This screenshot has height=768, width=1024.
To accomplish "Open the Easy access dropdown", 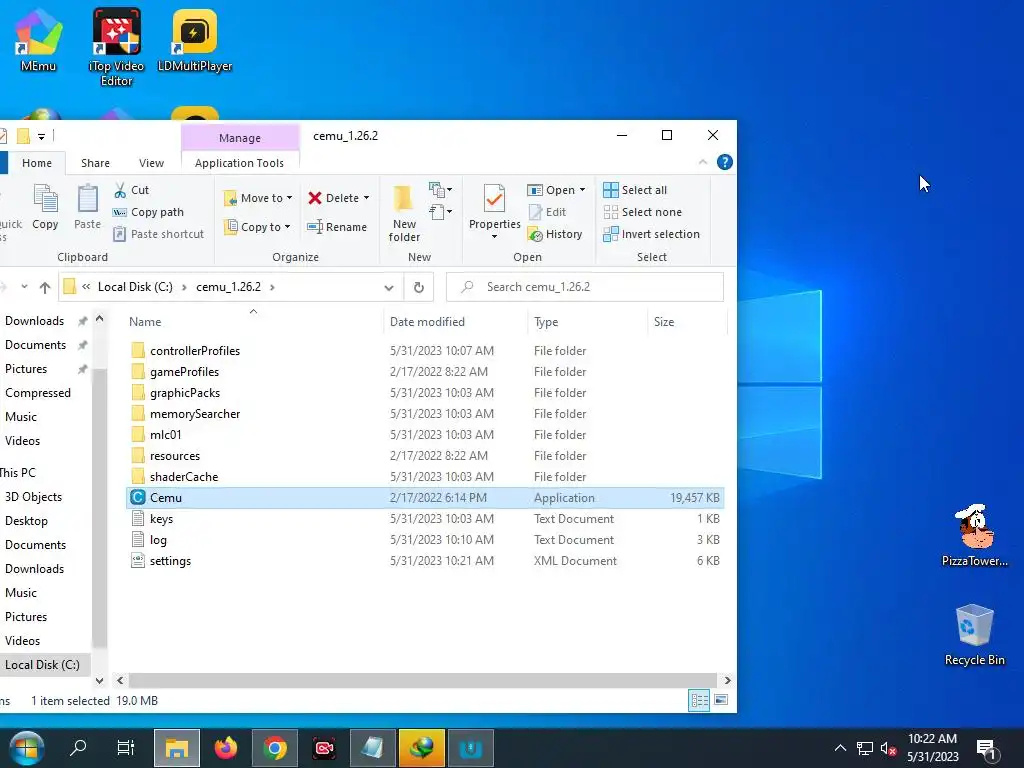I will tap(441, 212).
